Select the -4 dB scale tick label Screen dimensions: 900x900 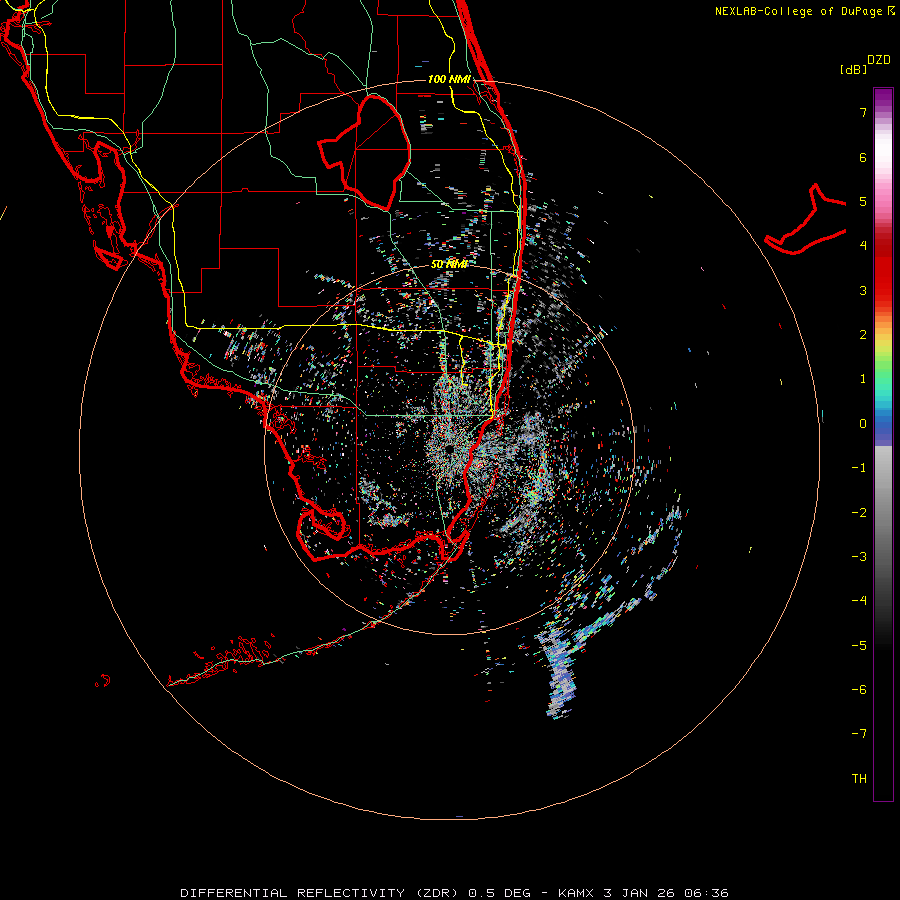(859, 600)
